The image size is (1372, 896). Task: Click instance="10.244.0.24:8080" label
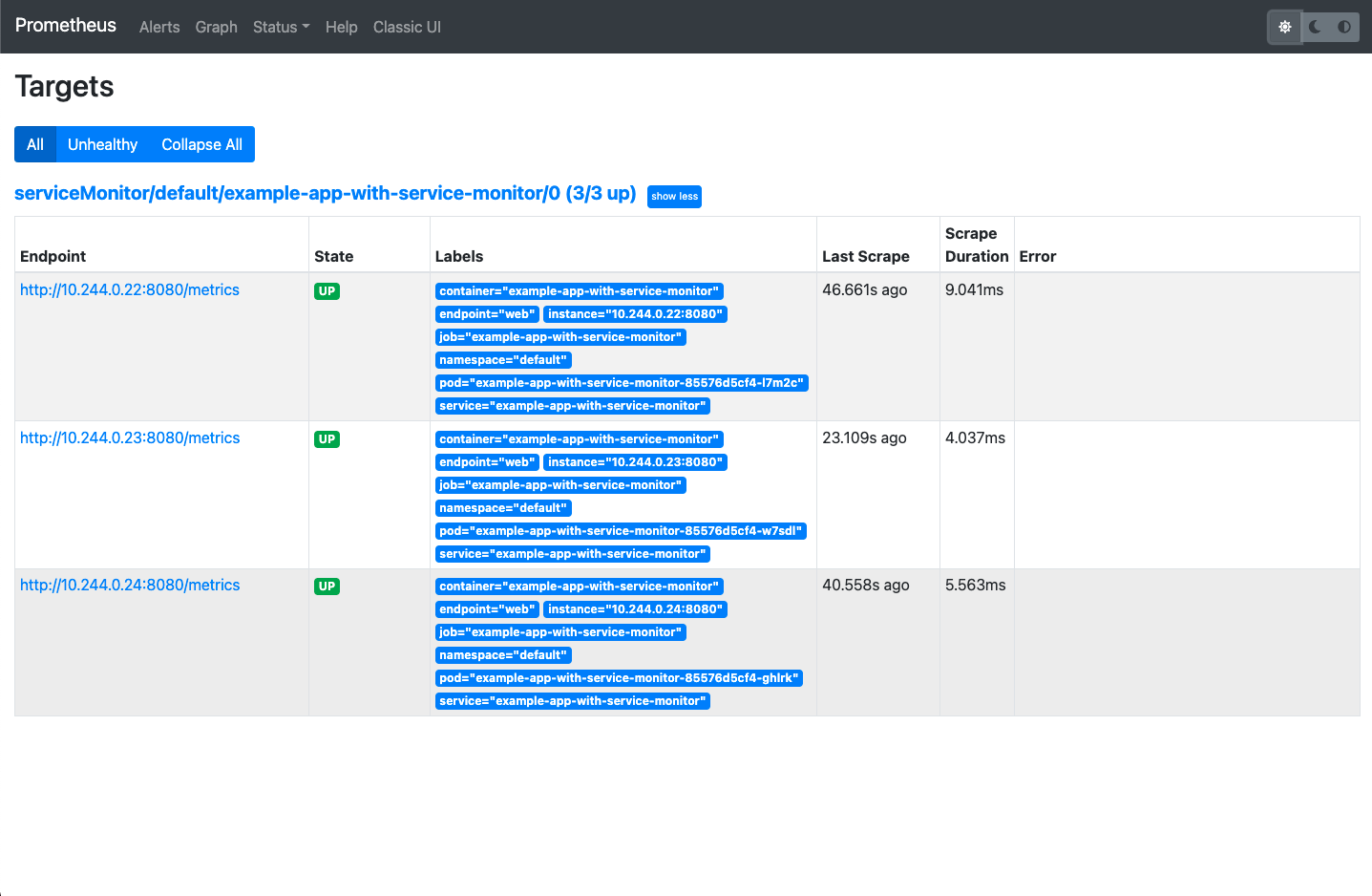635,609
